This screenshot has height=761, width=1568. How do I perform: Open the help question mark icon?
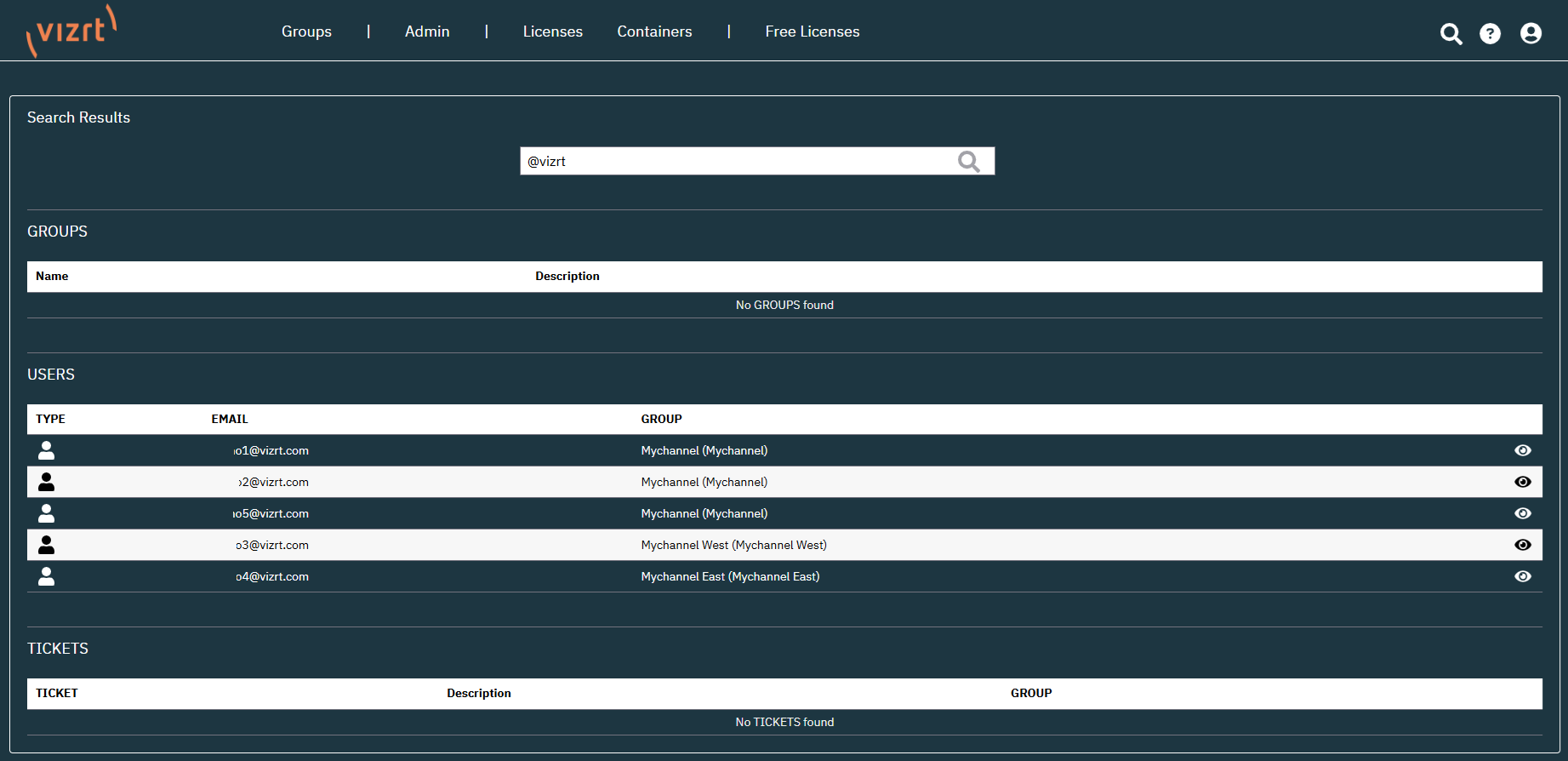pos(1490,33)
